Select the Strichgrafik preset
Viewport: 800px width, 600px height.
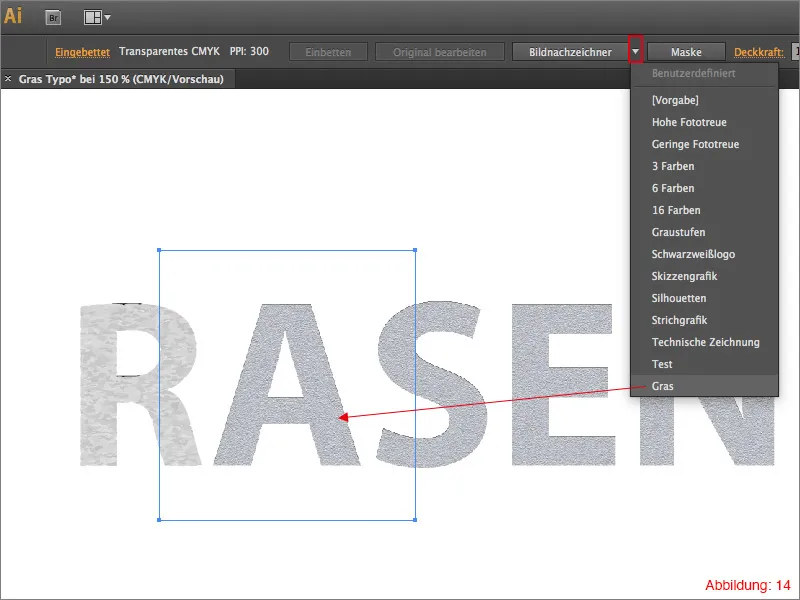705,320
